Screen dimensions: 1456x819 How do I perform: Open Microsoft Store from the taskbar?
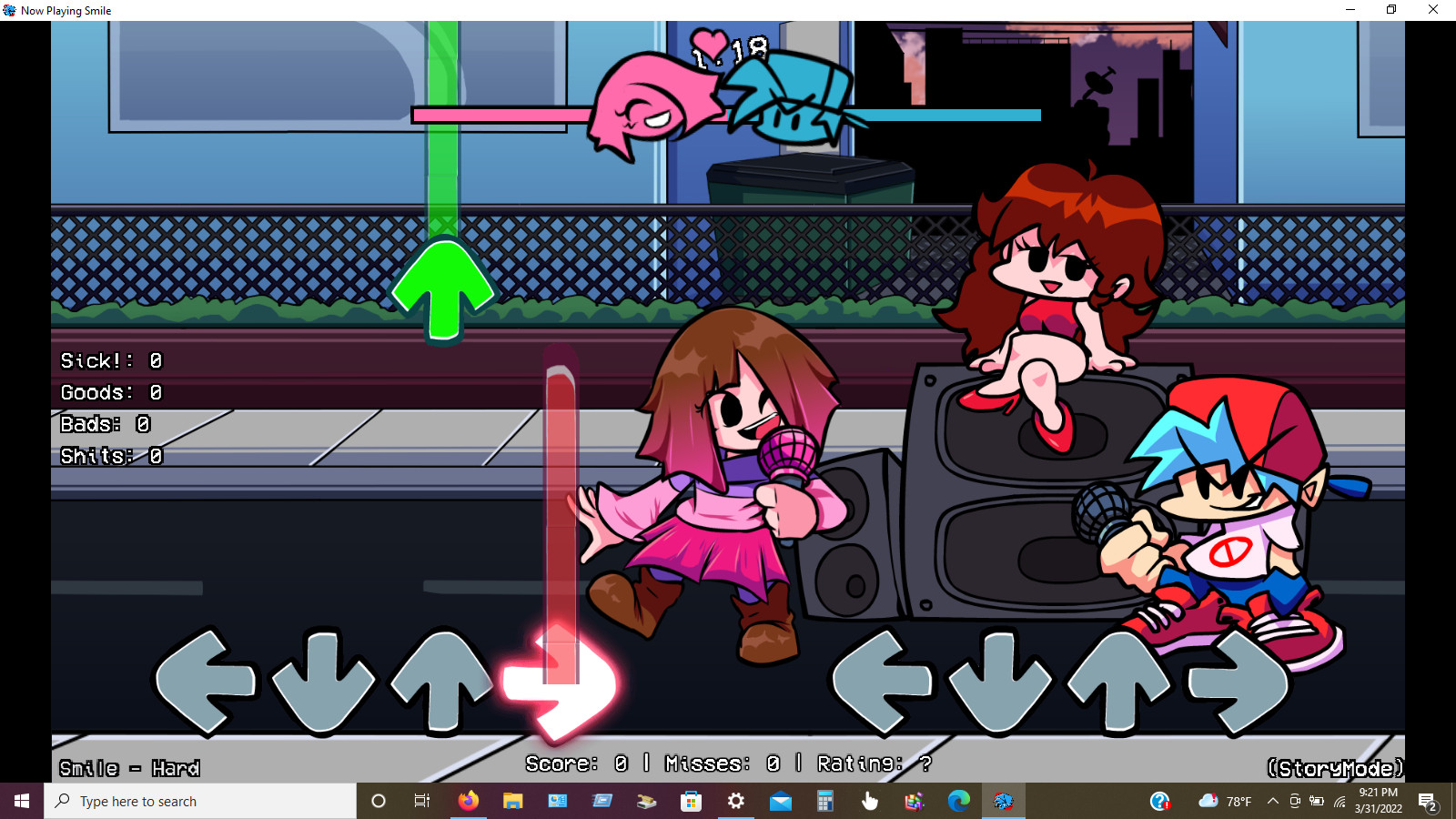[691, 801]
